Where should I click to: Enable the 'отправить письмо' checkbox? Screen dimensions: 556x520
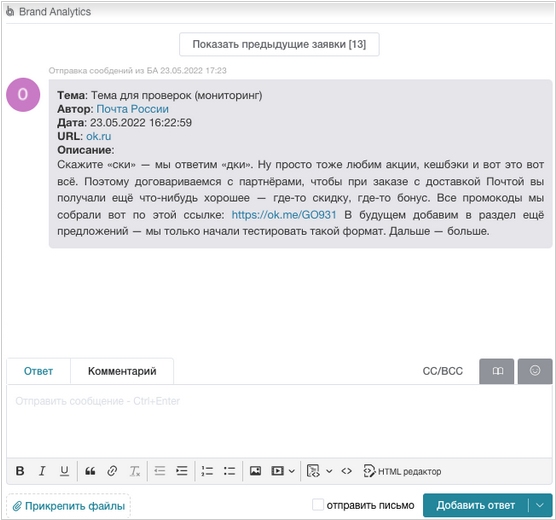tap(318, 505)
